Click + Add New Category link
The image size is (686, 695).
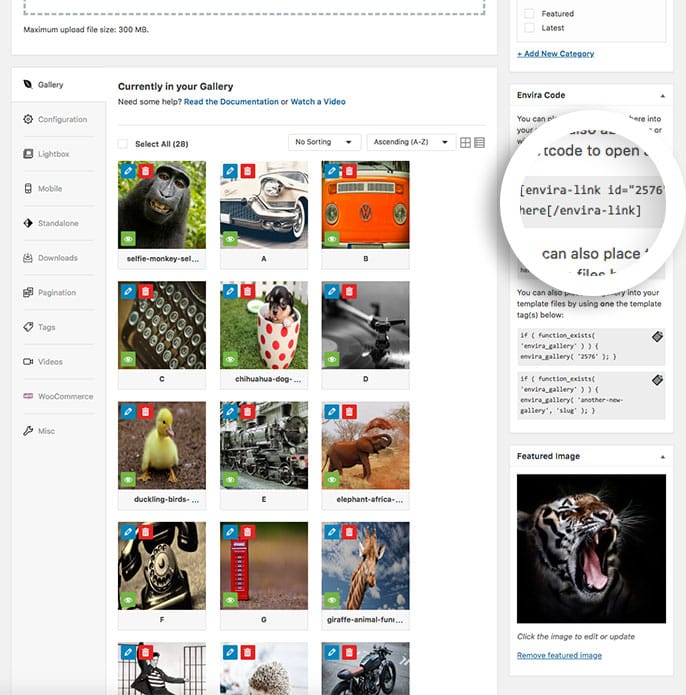pos(555,54)
